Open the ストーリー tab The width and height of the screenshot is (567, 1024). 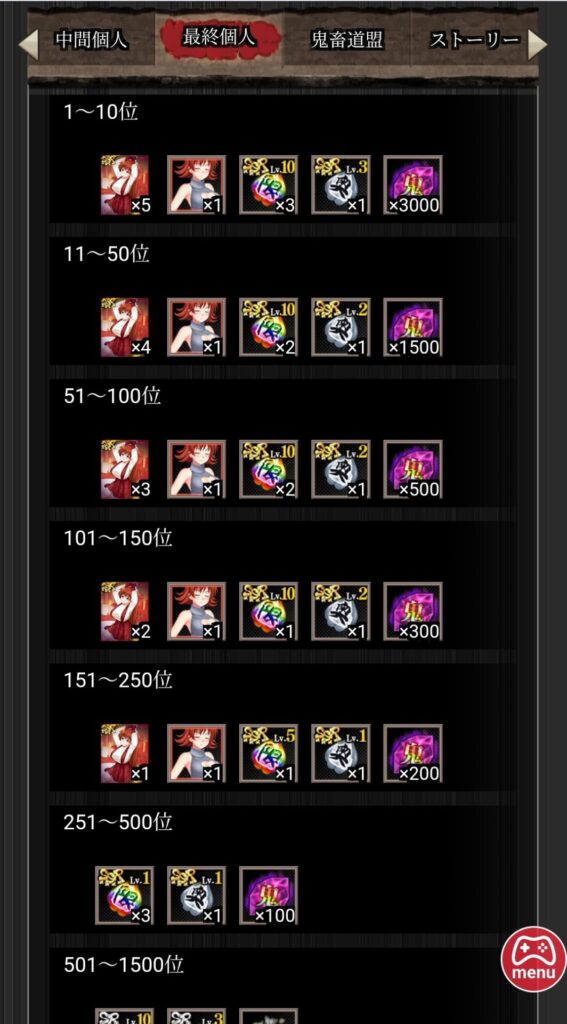[474, 40]
